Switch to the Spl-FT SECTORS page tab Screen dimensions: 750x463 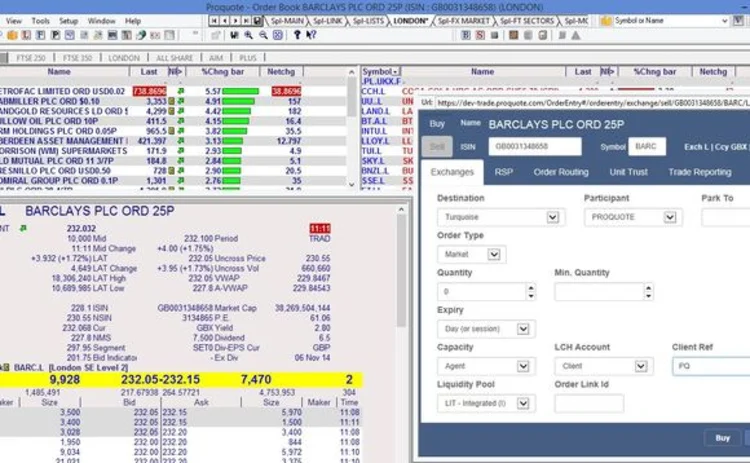[x=527, y=21]
